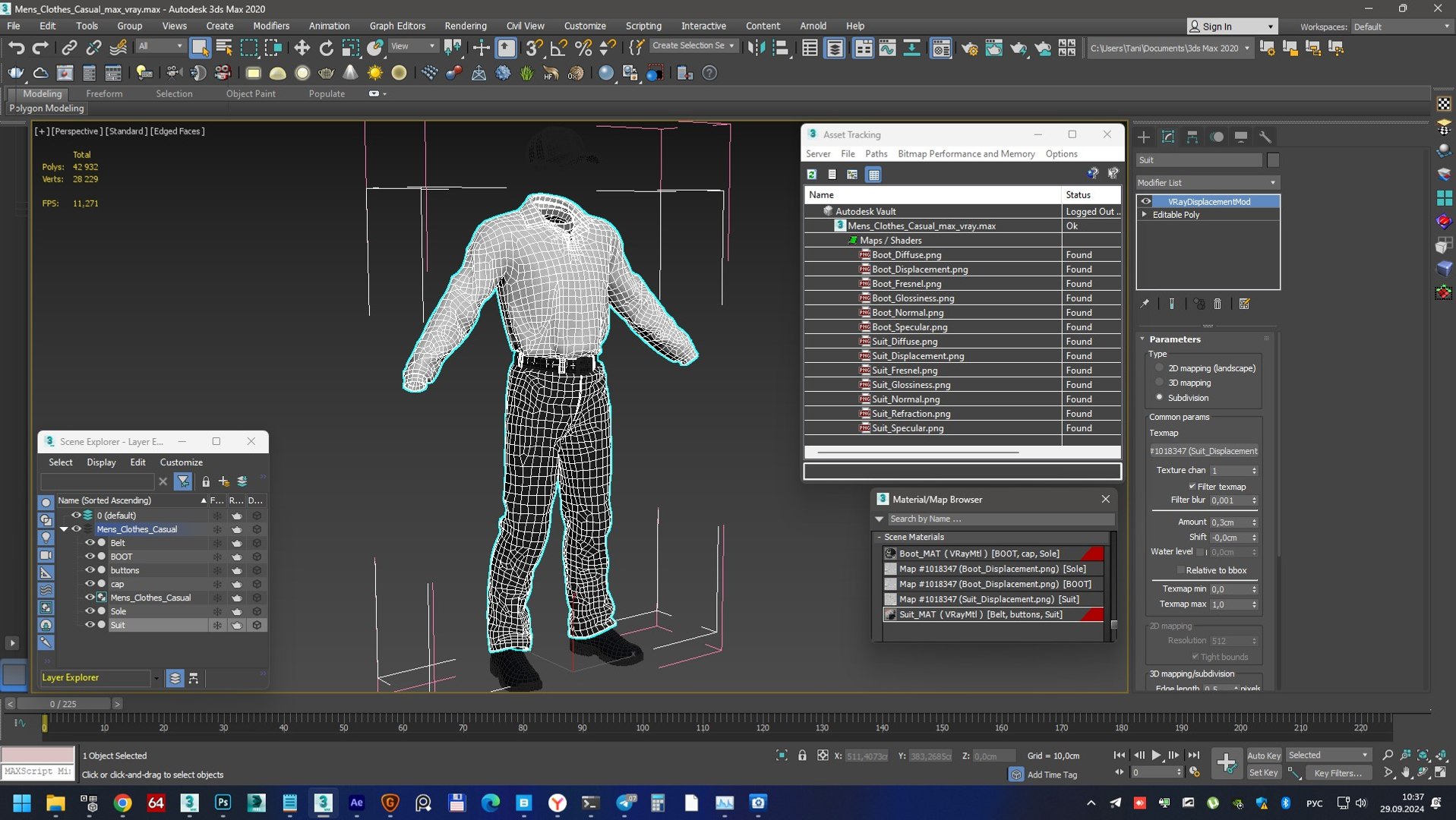The height and width of the screenshot is (820, 1456).
Task: Click the Suit_Displacement Texmap button
Action: [x=1203, y=451]
